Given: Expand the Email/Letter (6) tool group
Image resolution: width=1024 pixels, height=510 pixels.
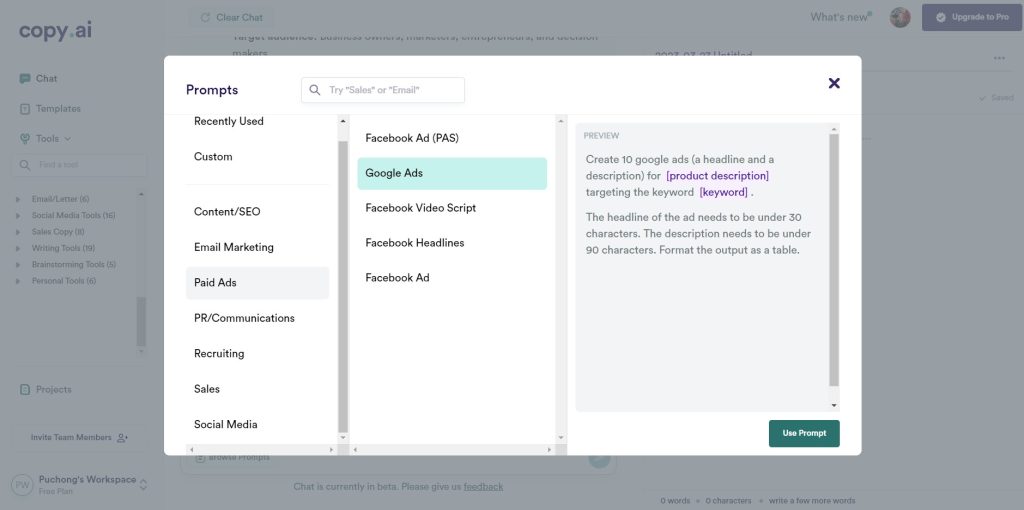Looking at the screenshot, I should pos(54,199).
